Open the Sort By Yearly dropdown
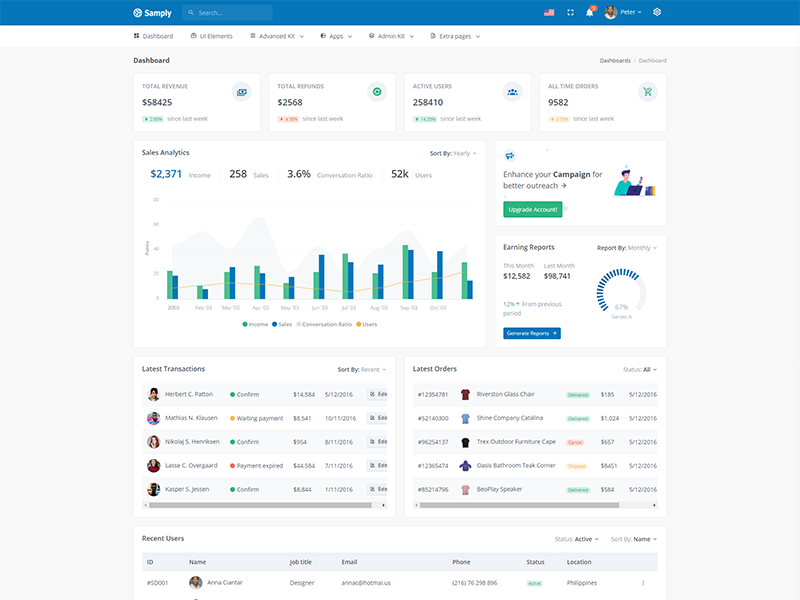800x600 pixels. click(453, 154)
